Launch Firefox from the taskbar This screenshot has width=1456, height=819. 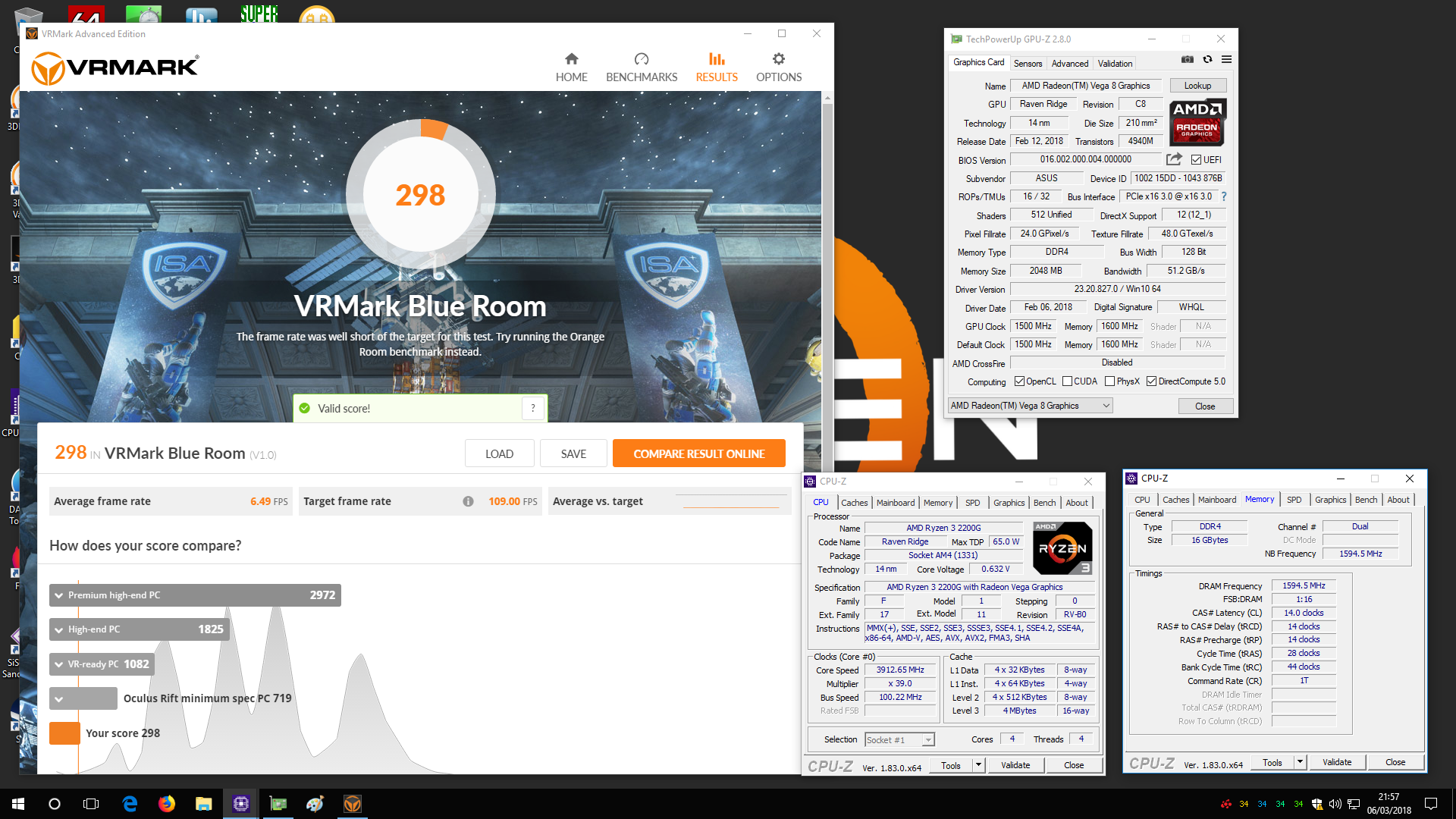[x=167, y=804]
